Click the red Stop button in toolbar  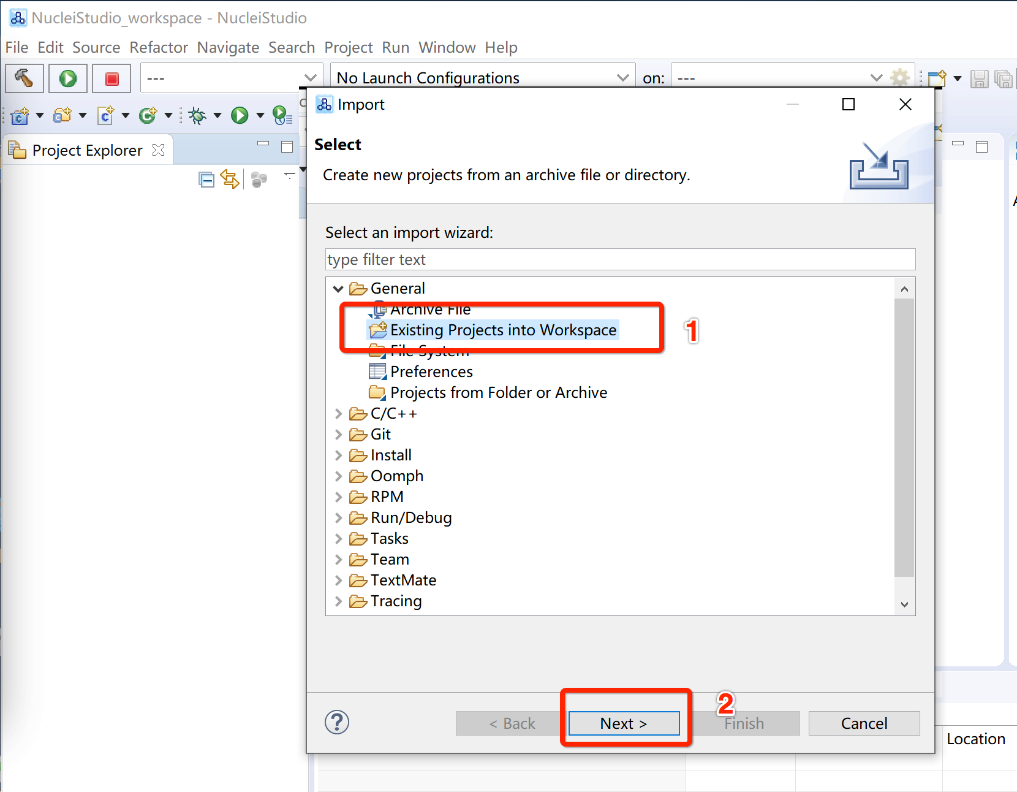point(112,78)
